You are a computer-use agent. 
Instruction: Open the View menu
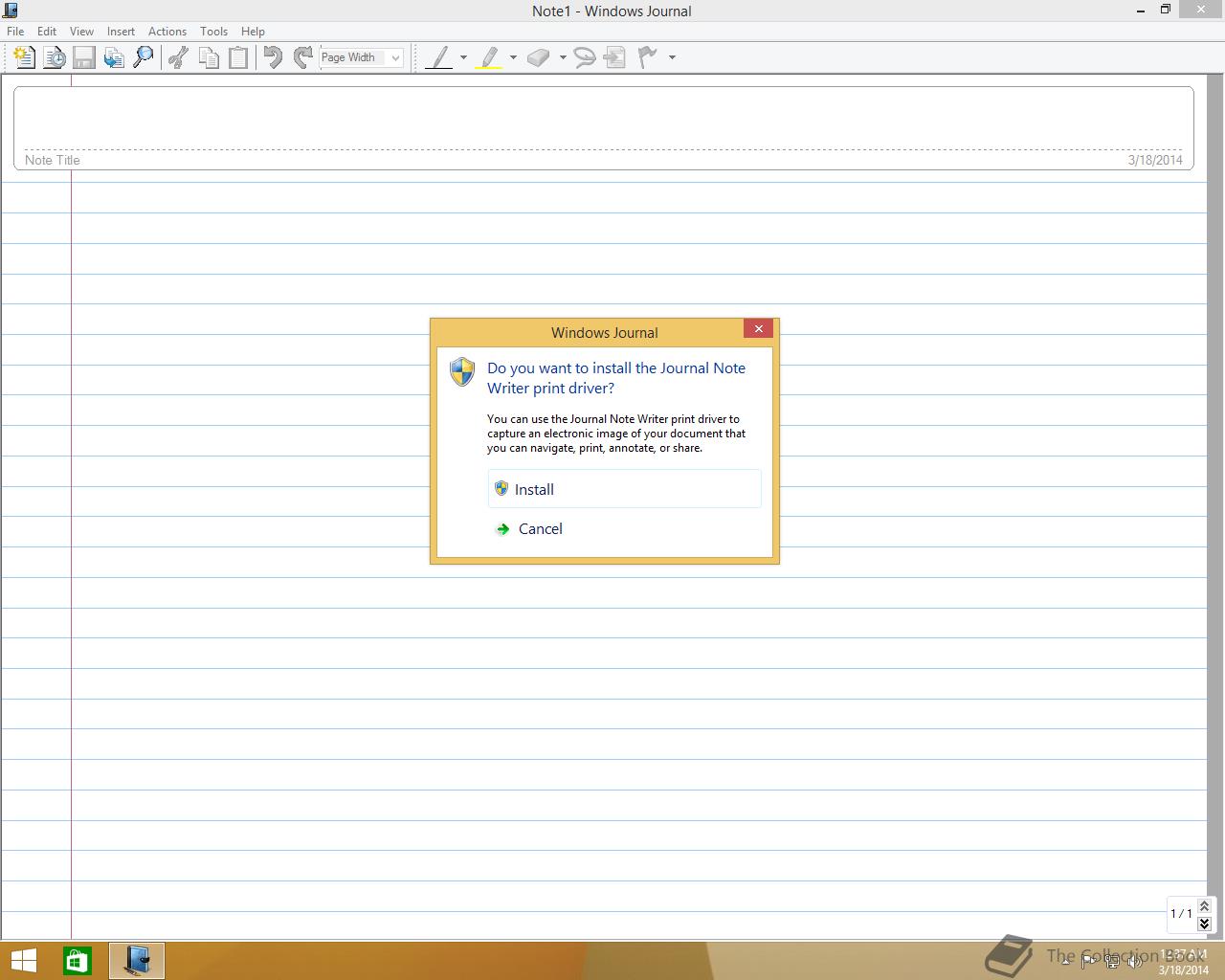coord(81,31)
